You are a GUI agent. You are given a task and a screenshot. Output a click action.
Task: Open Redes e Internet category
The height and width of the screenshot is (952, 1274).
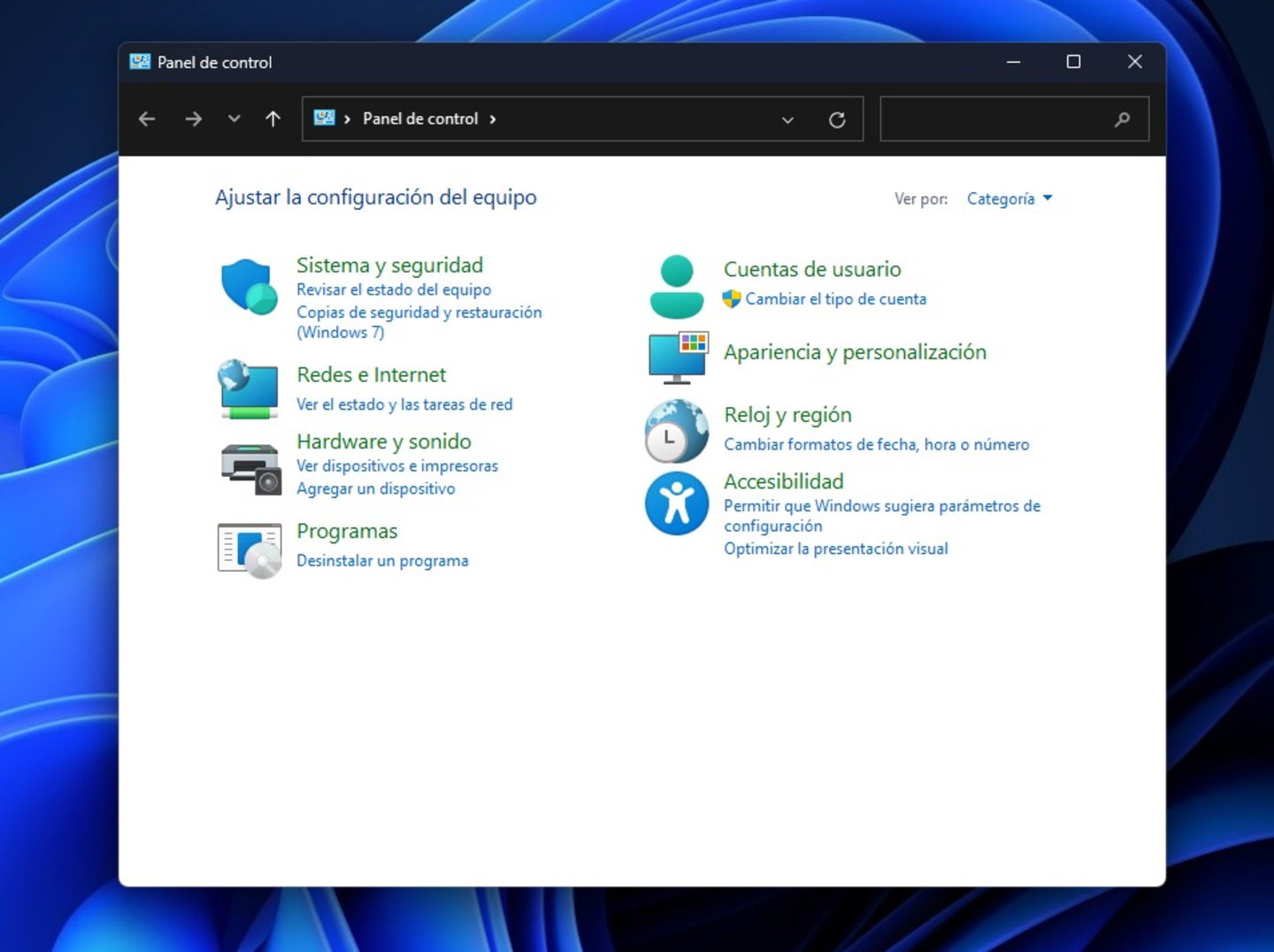[x=372, y=375]
